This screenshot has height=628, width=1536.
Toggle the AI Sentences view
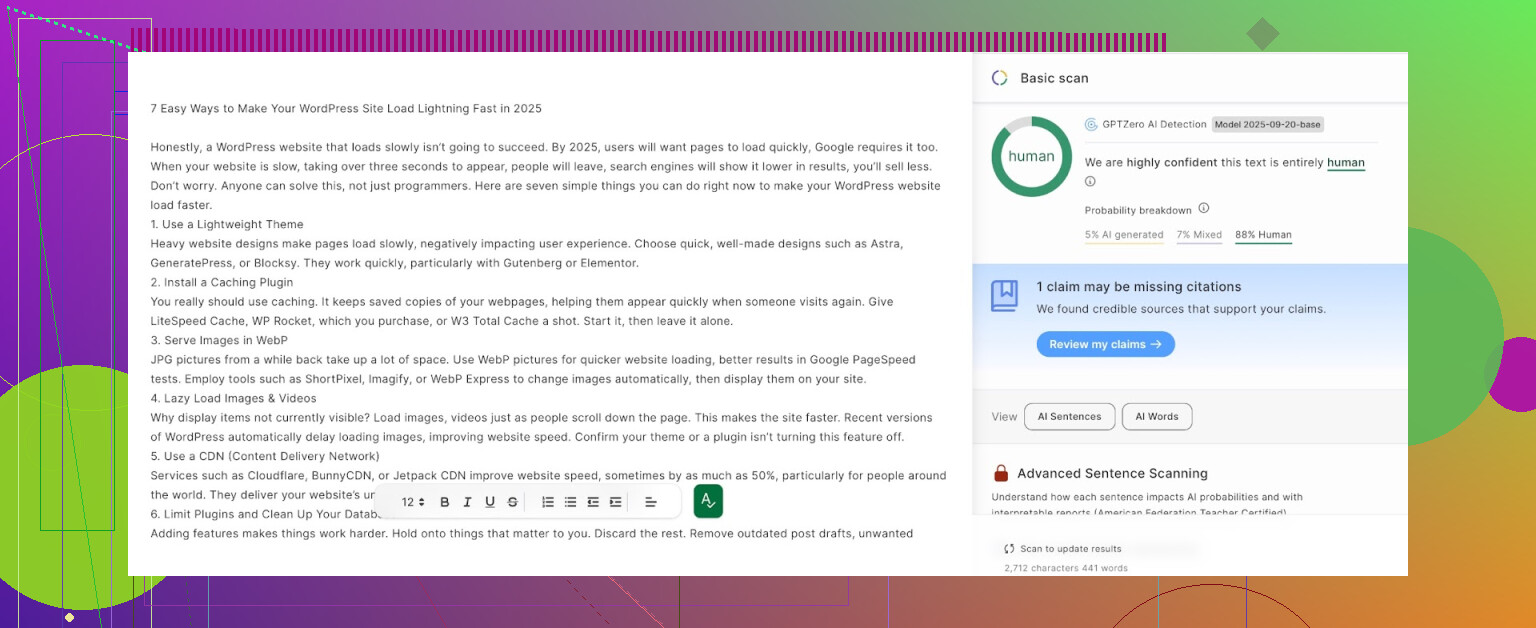coord(1069,417)
